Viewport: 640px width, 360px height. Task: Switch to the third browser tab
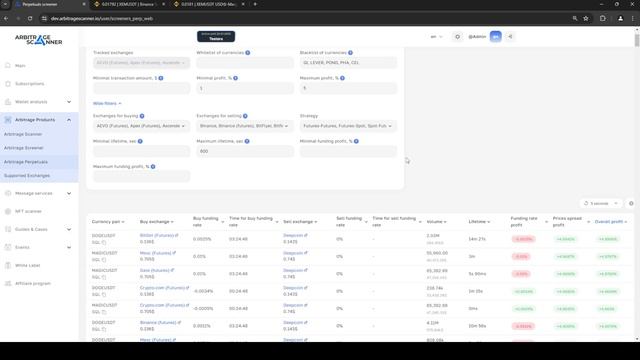208,4
